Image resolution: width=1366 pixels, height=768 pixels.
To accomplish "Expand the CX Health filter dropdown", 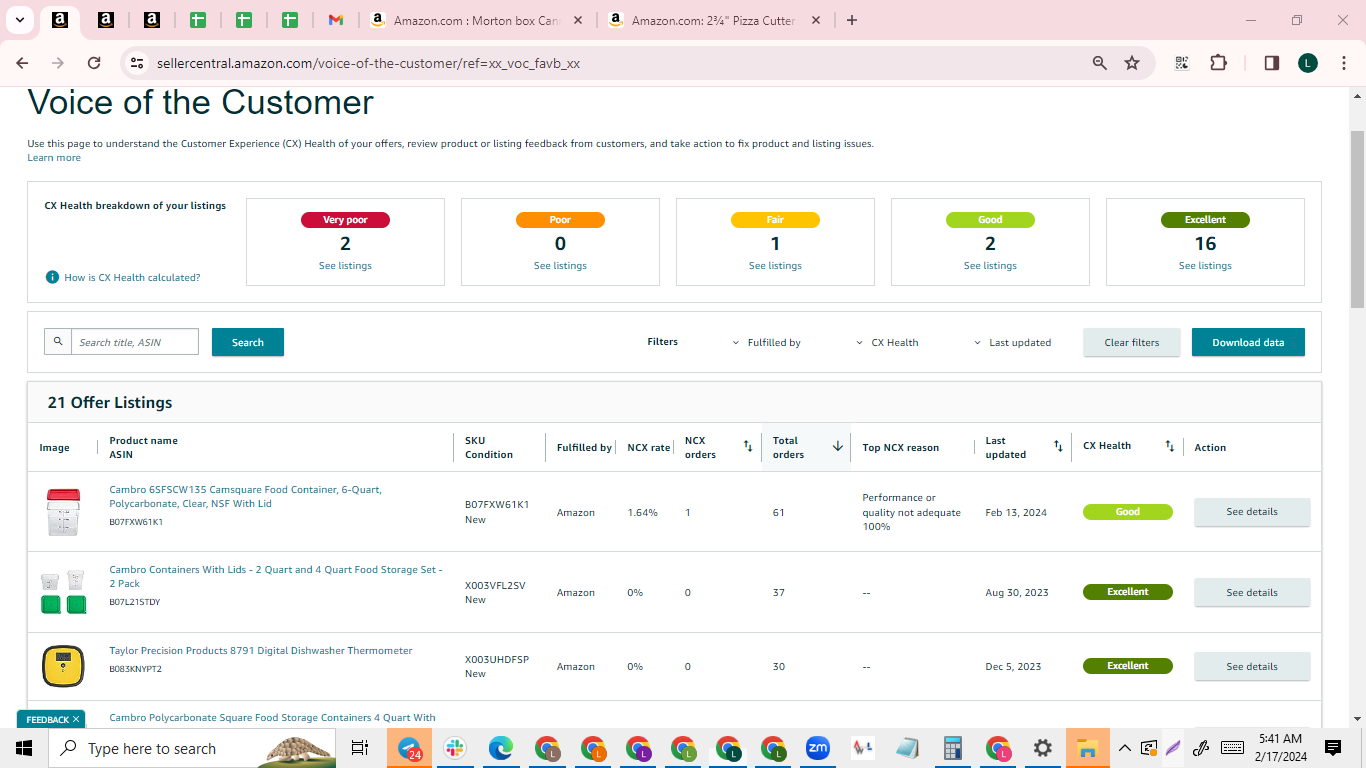I will point(887,342).
